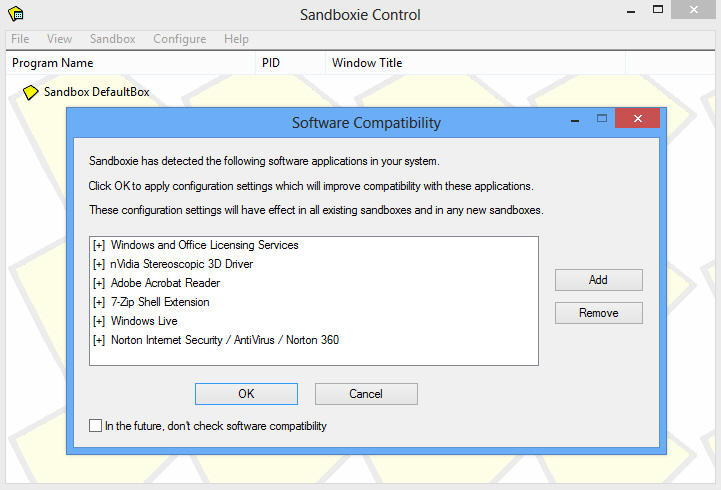Screen dimensions: 721x490
Task: Click the Program Name column header
Action: 131,63
